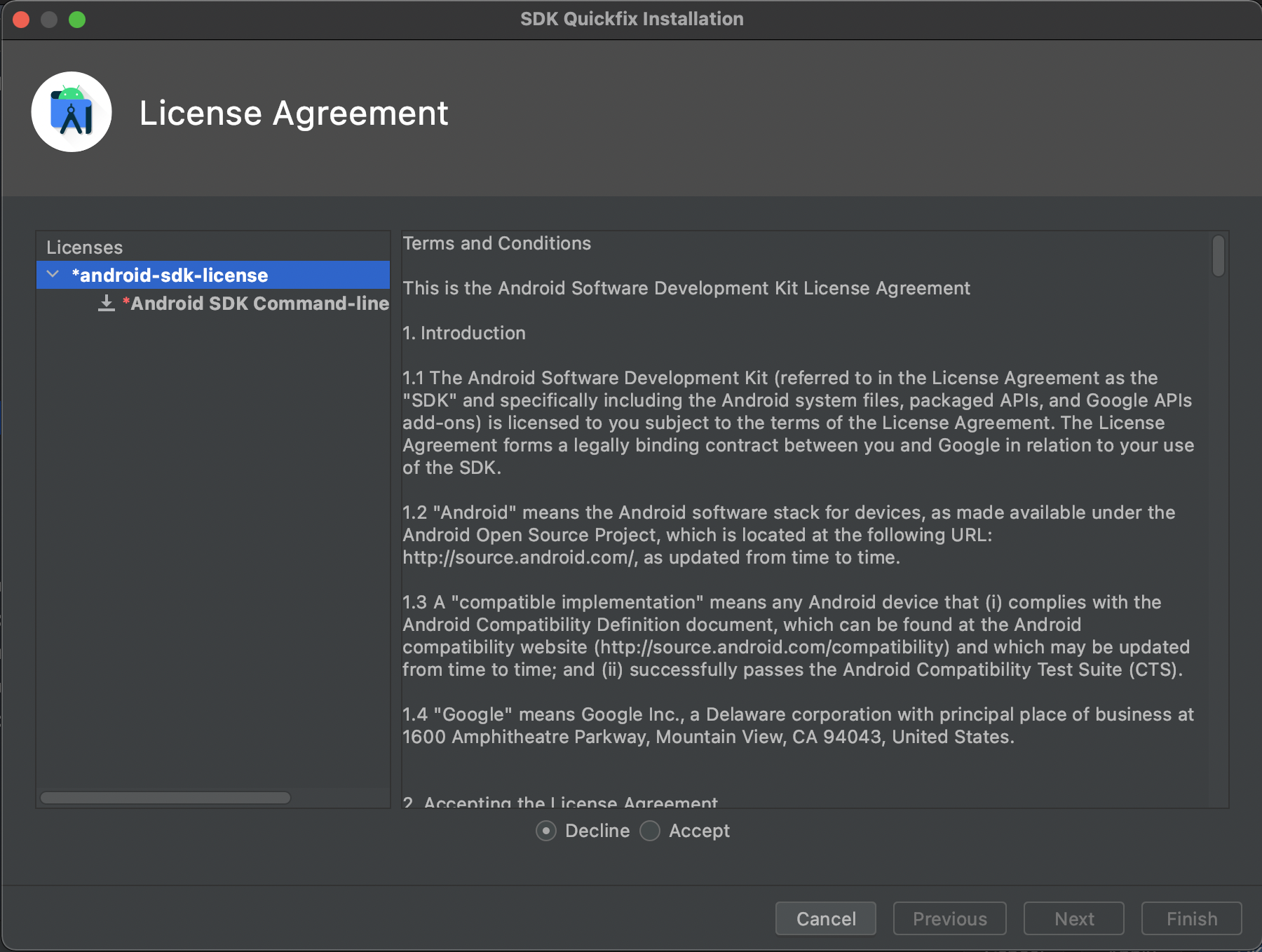Click the 'License Agreement' page title

(x=294, y=113)
